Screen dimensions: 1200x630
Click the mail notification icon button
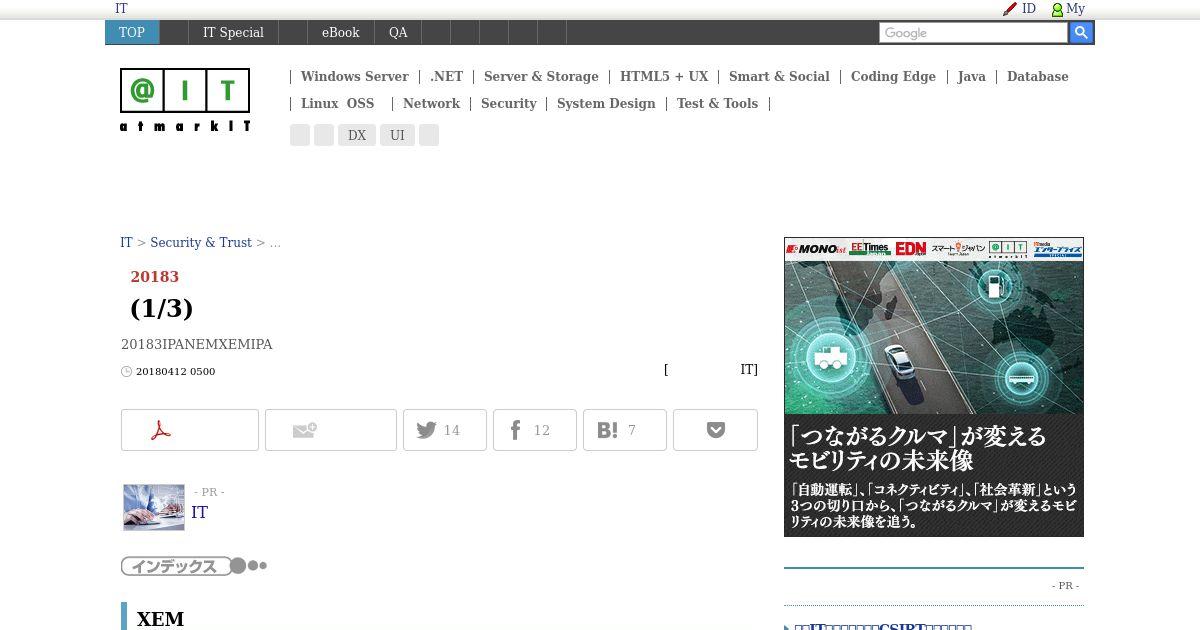[x=331, y=430]
